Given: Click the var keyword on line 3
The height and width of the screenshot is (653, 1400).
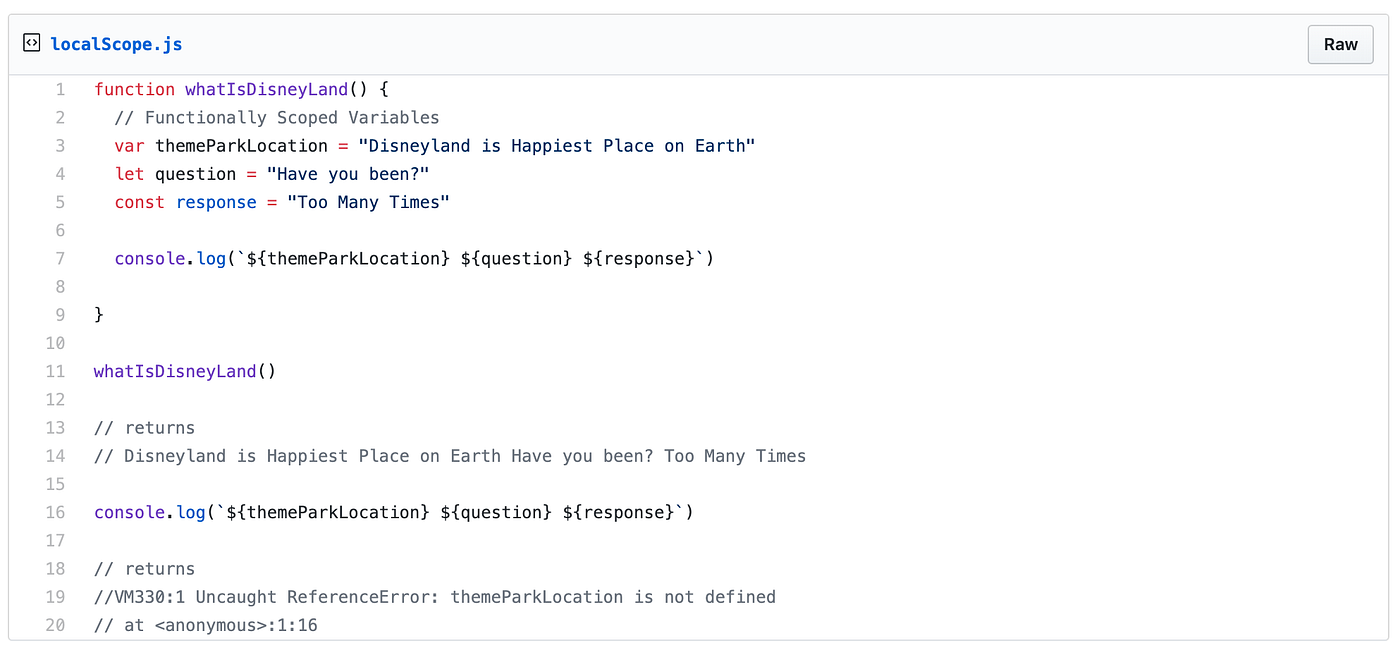Looking at the screenshot, I should pyautogui.click(x=130, y=145).
